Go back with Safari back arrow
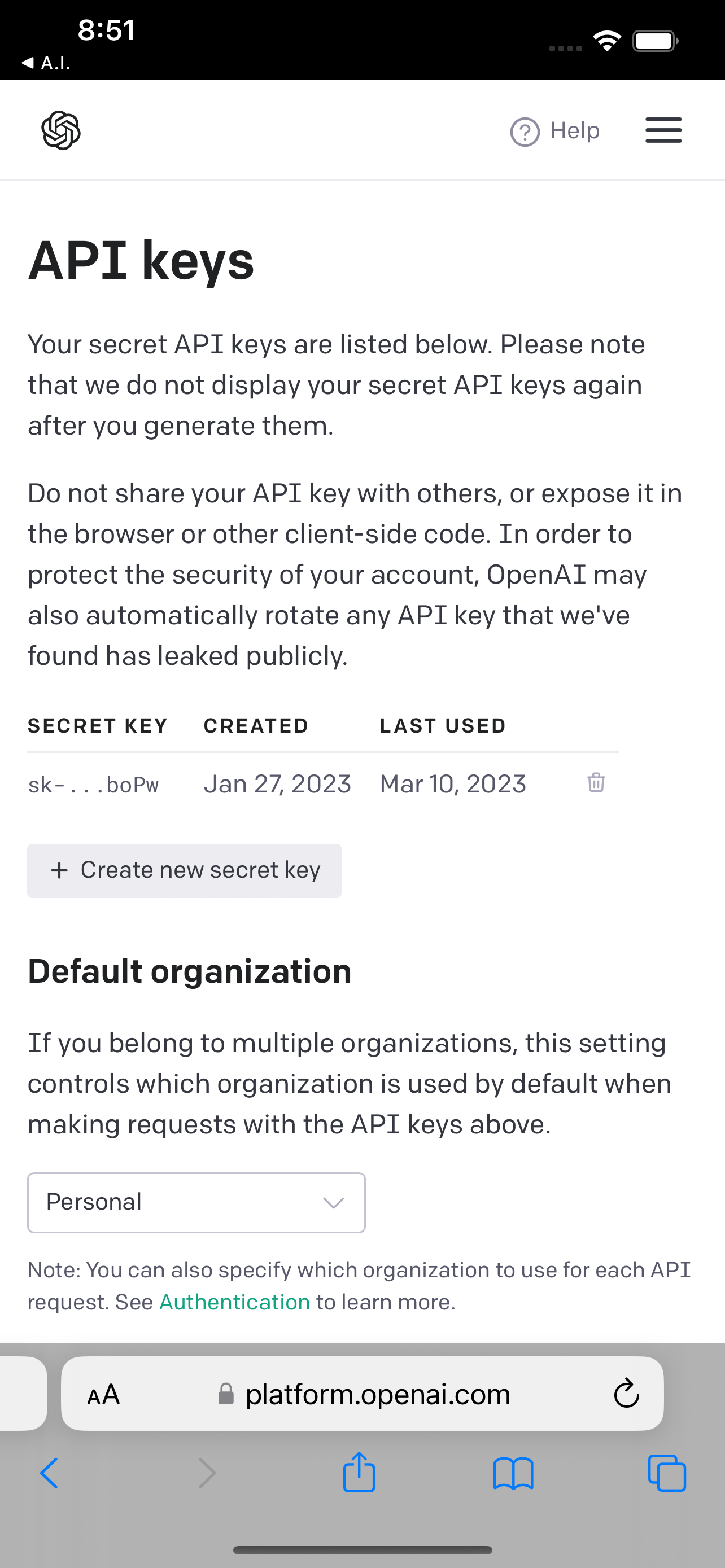The height and width of the screenshot is (1568, 725). pyautogui.click(x=49, y=1474)
